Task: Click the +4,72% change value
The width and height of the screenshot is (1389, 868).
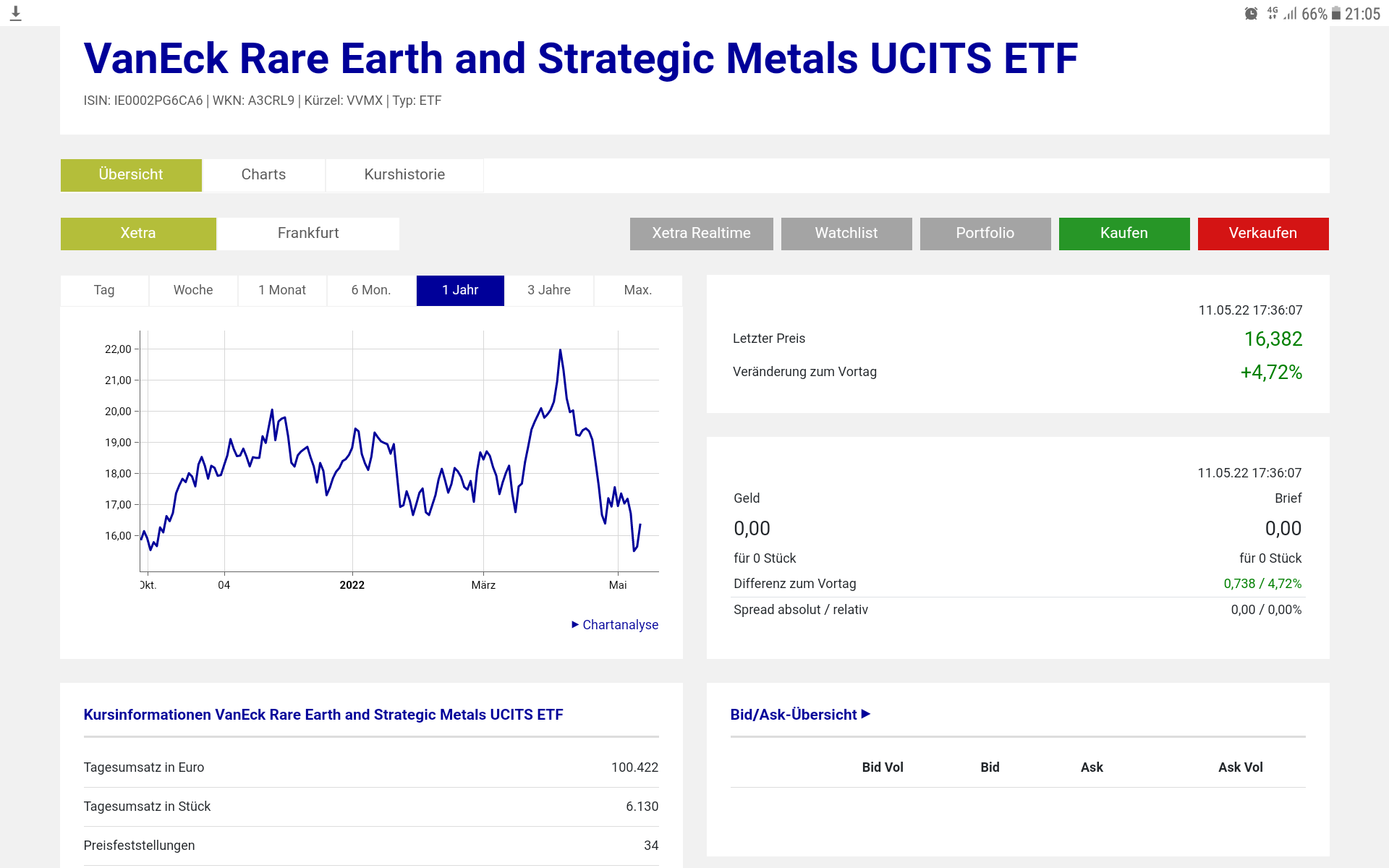Action: click(x=1271, y=373)
